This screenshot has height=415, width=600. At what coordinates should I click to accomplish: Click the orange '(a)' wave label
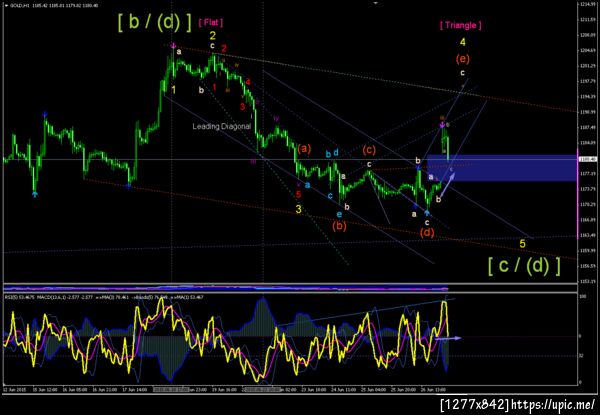coord(304,148)
